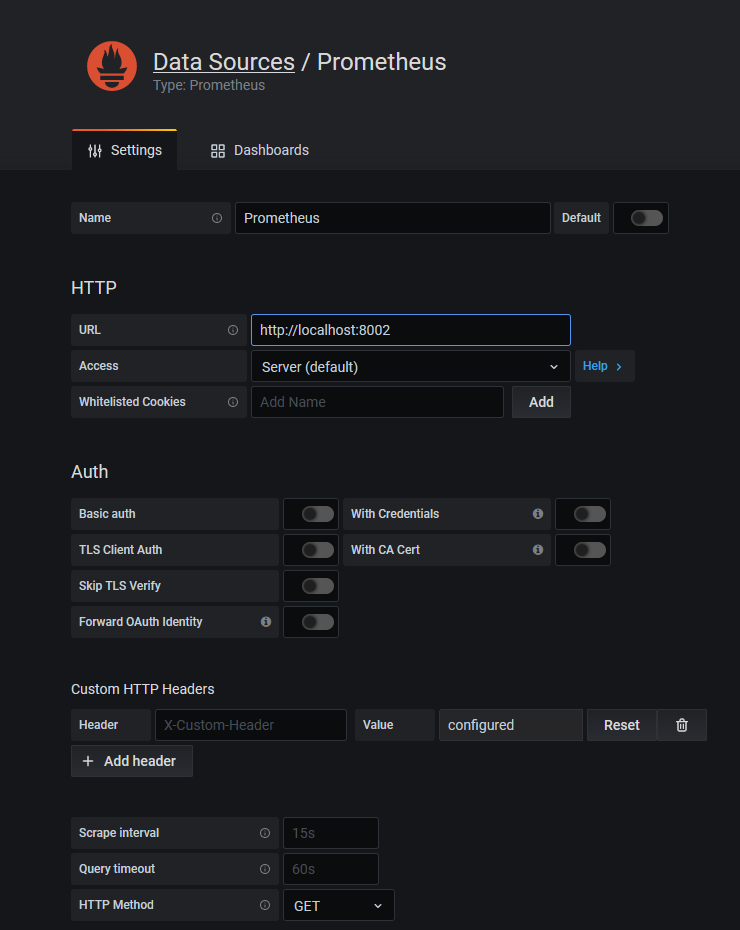
Task: Click the Custom HTTP Headers heading
Action: coord(143,689)
